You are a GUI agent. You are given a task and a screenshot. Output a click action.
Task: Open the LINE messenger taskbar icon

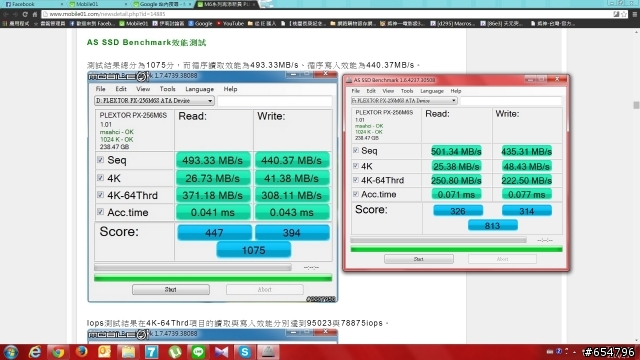coord(198,352)
